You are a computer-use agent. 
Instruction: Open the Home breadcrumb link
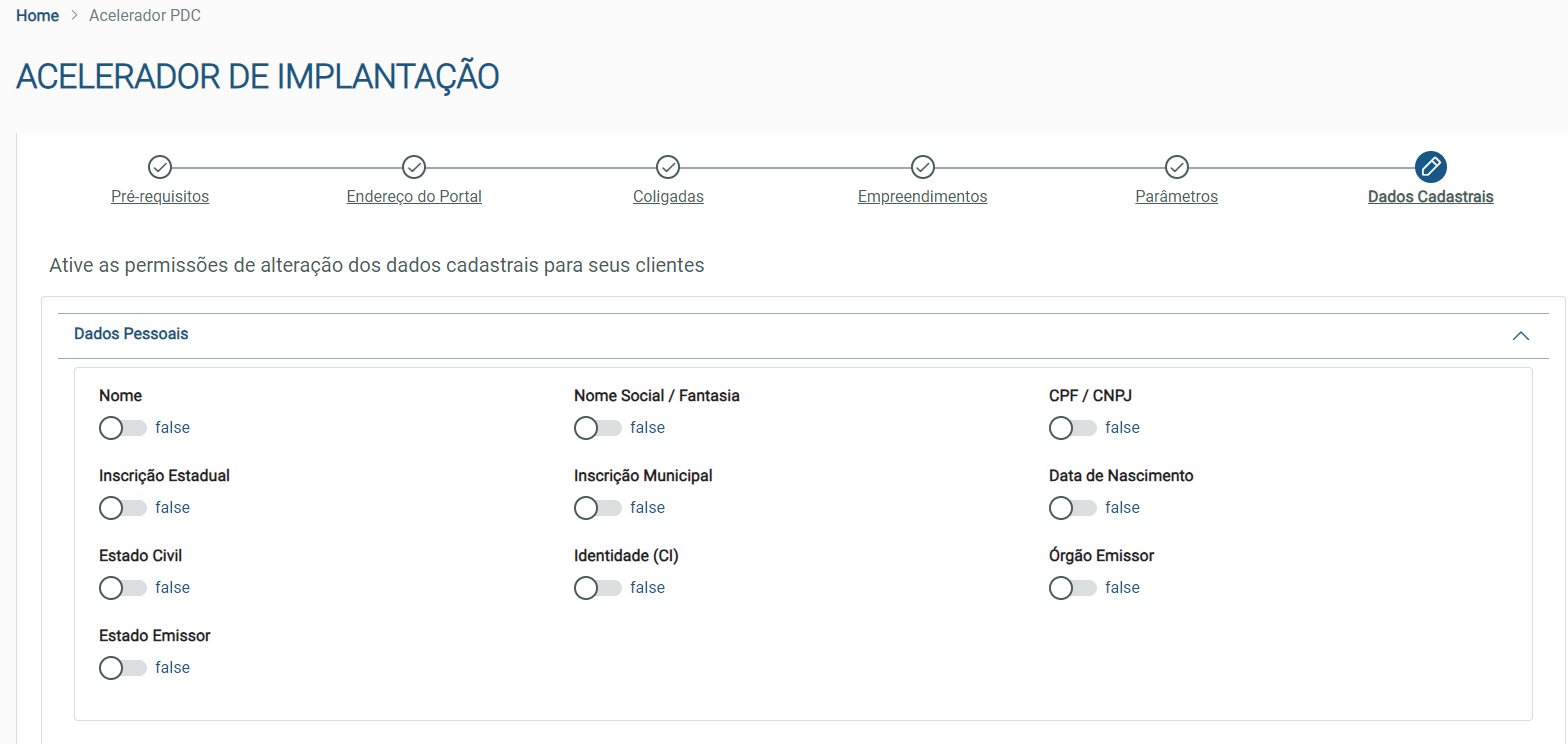click(37, 16)
